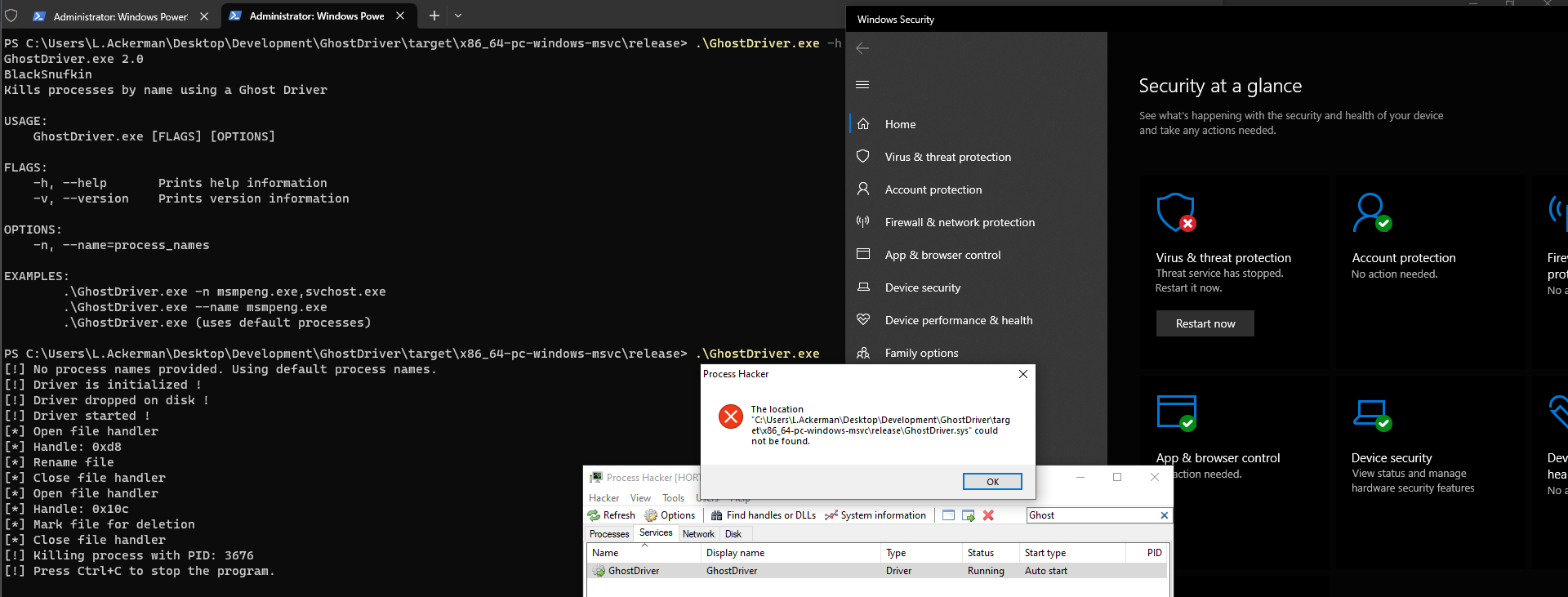Click the Virus & threat protection shield tile icon
This screenshot has width=1568, height=597.
pyautogui.click(x=1177, y=212)
